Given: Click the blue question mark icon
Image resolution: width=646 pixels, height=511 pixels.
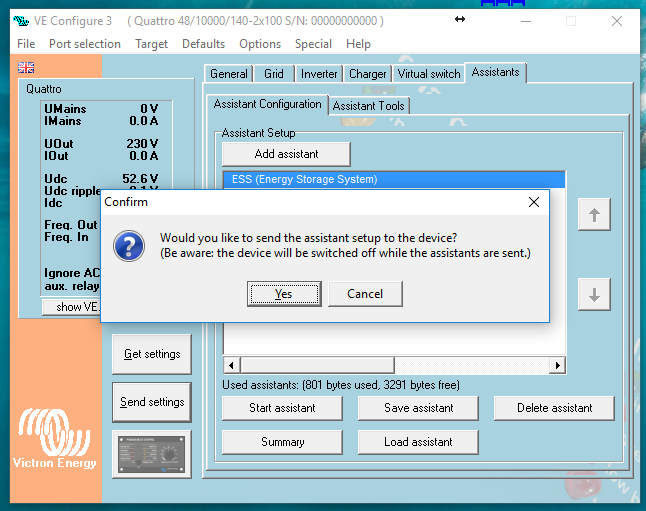Looking at the screenshot, I should click(129, 246).
